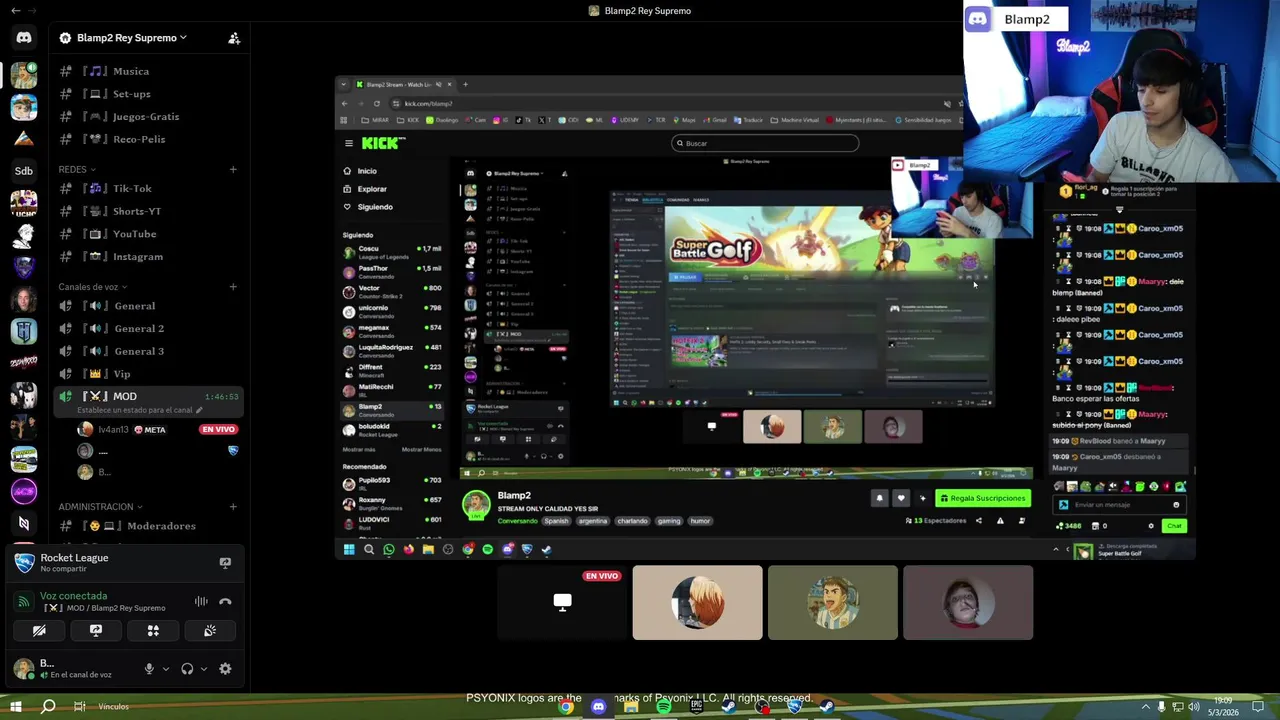1280x720 pixels.
Task: Deafen with the headphones button
Action: [187, 669]
